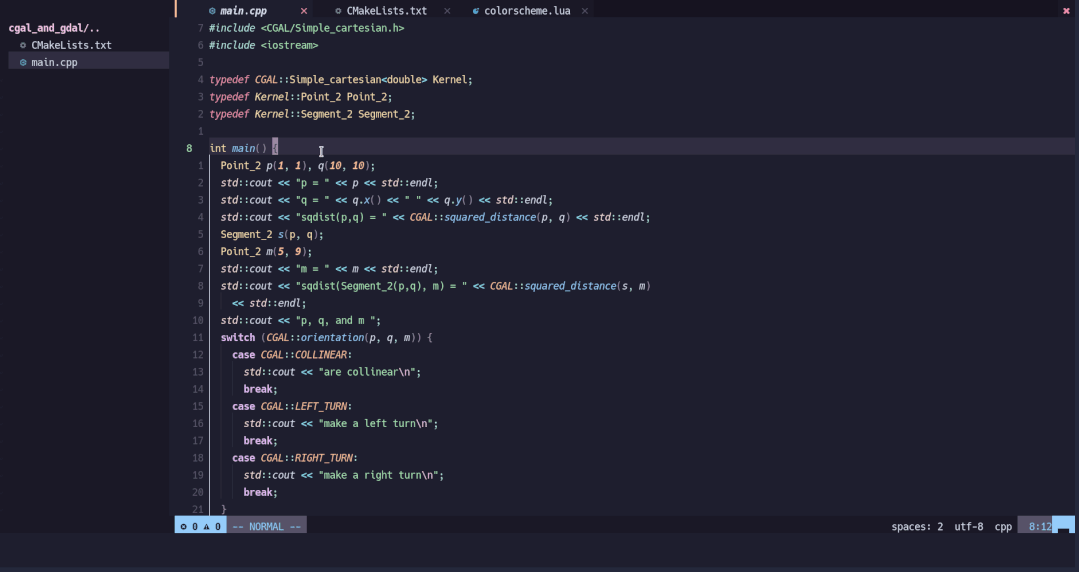1079x572 pixels.
Task: Click the spaces: 2 indentation indicator
Action: [917, 527]
